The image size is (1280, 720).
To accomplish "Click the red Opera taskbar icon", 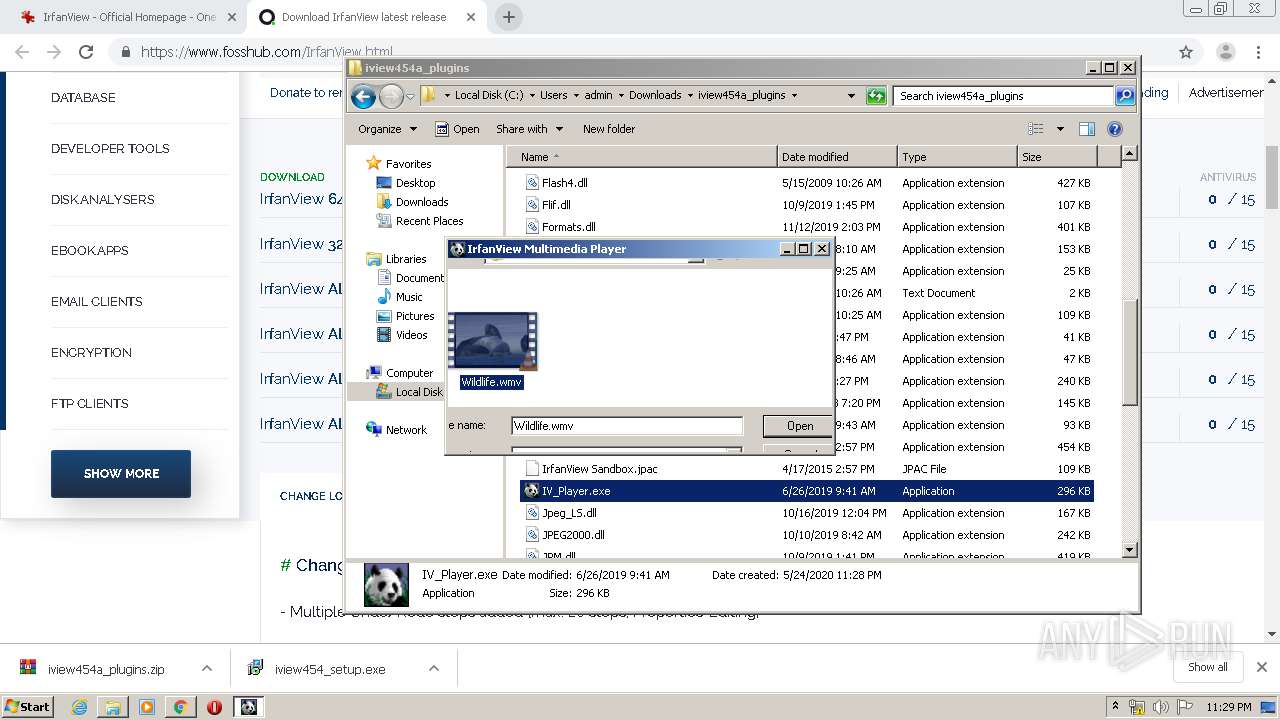I will (x=214, y=707).
